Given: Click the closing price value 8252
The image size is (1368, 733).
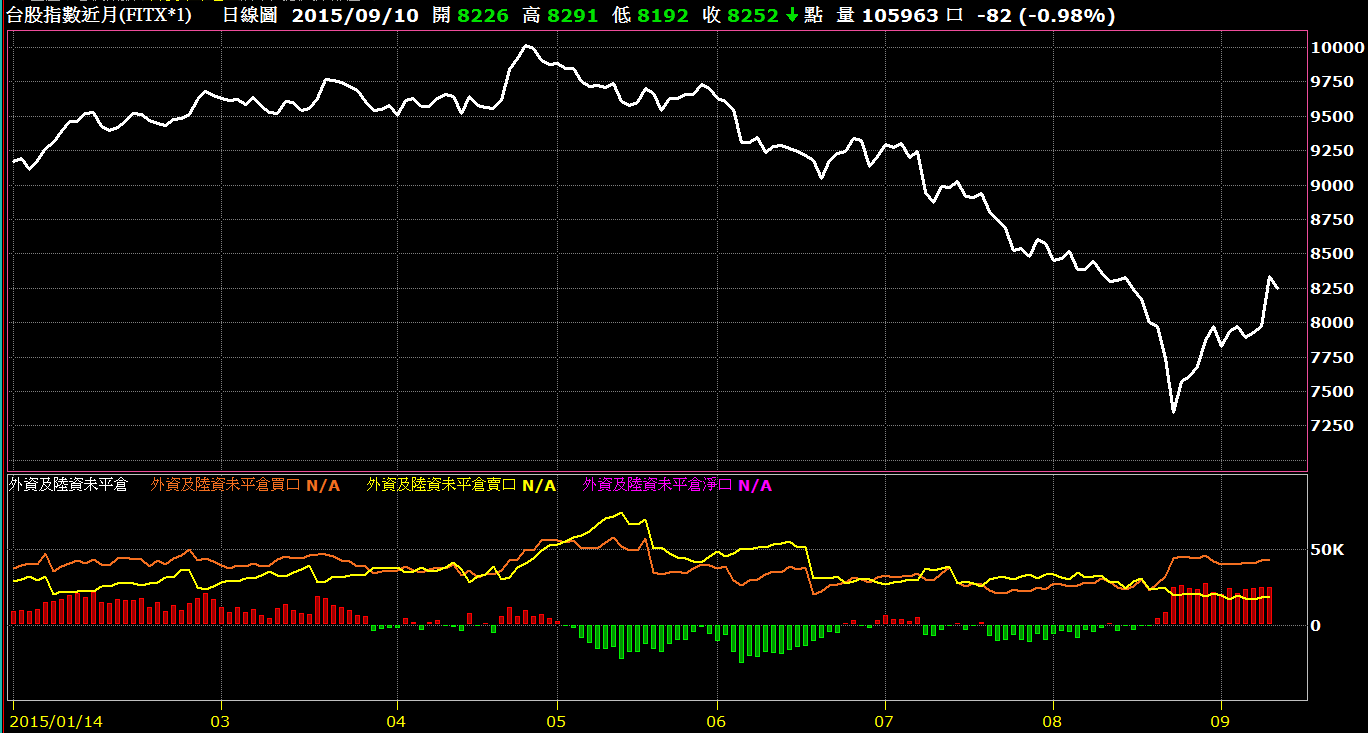Looking at the screenshot, I should click(753, 16).
